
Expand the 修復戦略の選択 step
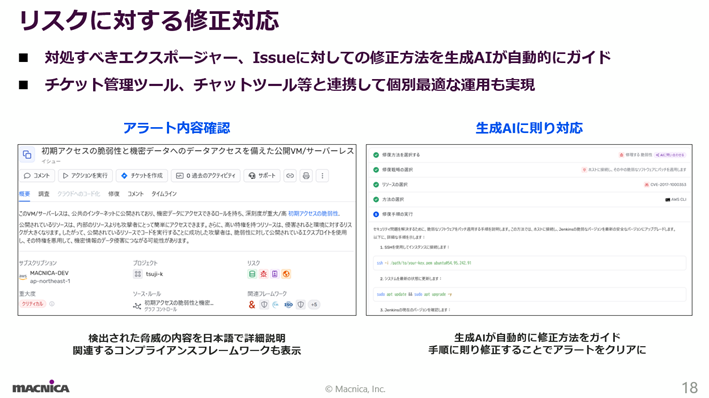tap(529, 170)
